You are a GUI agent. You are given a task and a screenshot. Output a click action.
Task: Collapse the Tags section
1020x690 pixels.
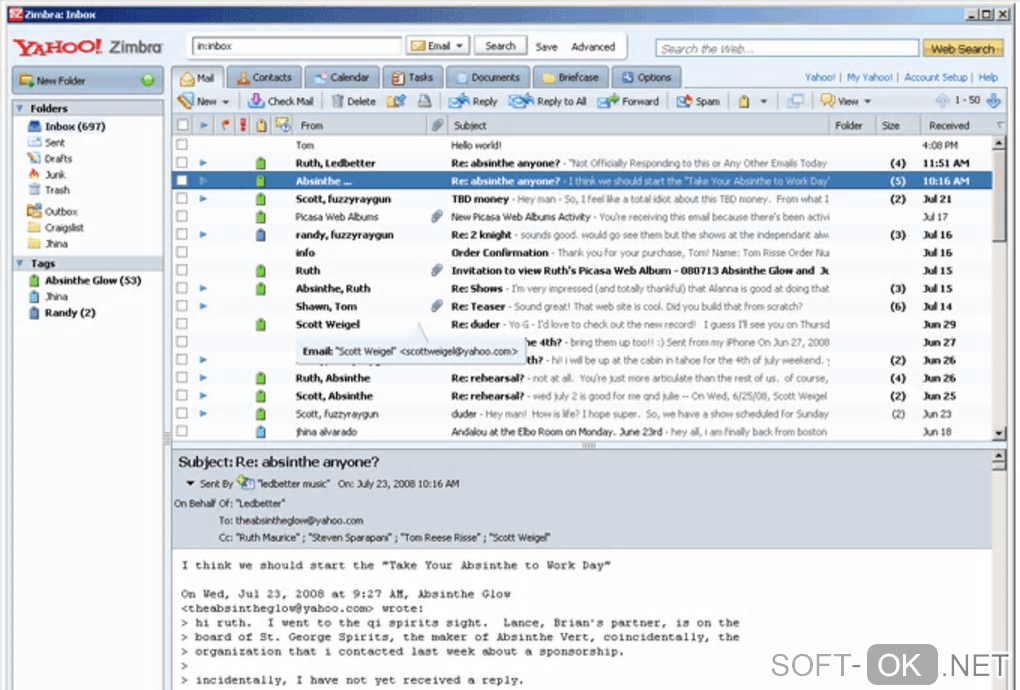pyautogui.click(x=20, y=263)
